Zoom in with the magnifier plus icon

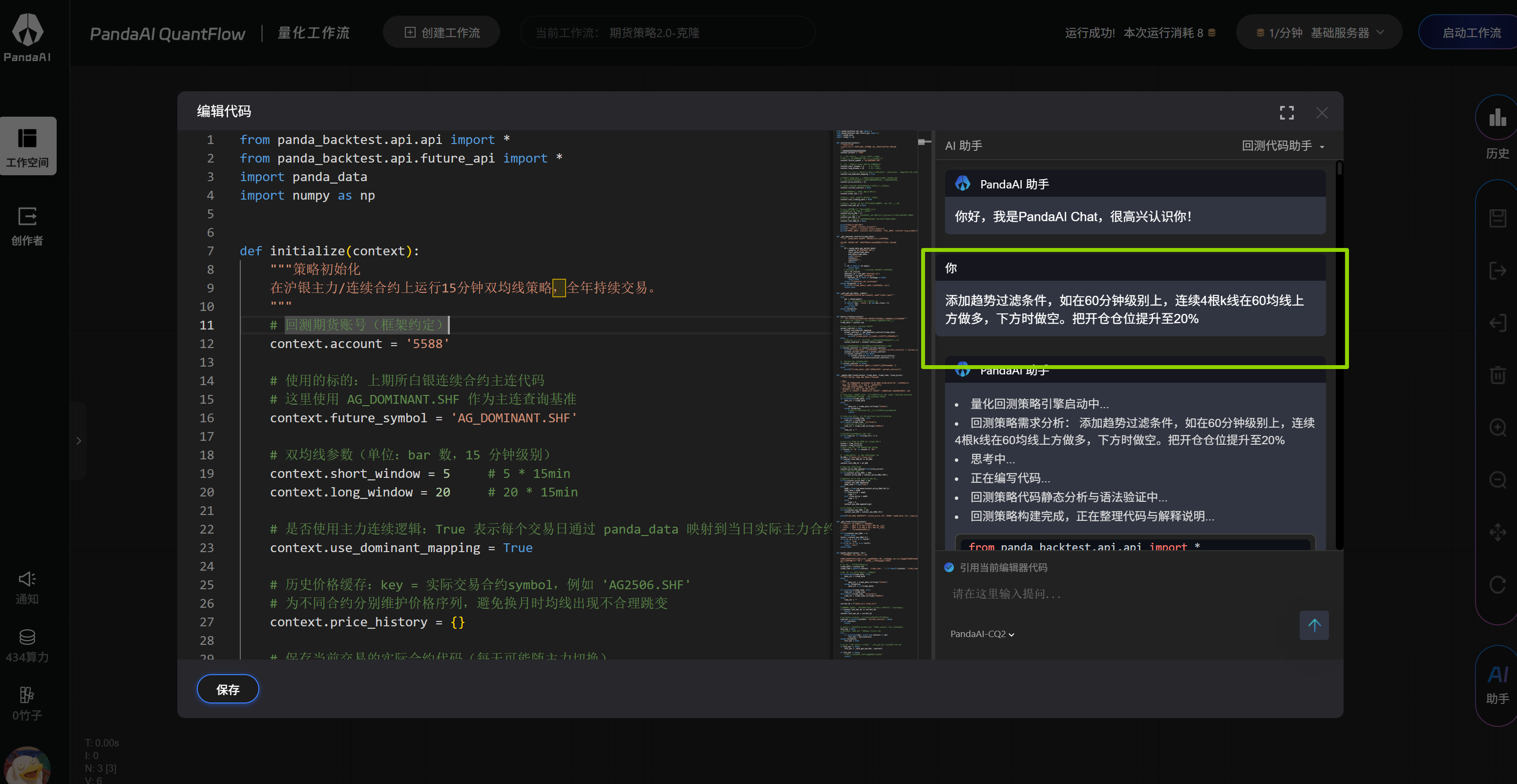[x=1497, y=427]
